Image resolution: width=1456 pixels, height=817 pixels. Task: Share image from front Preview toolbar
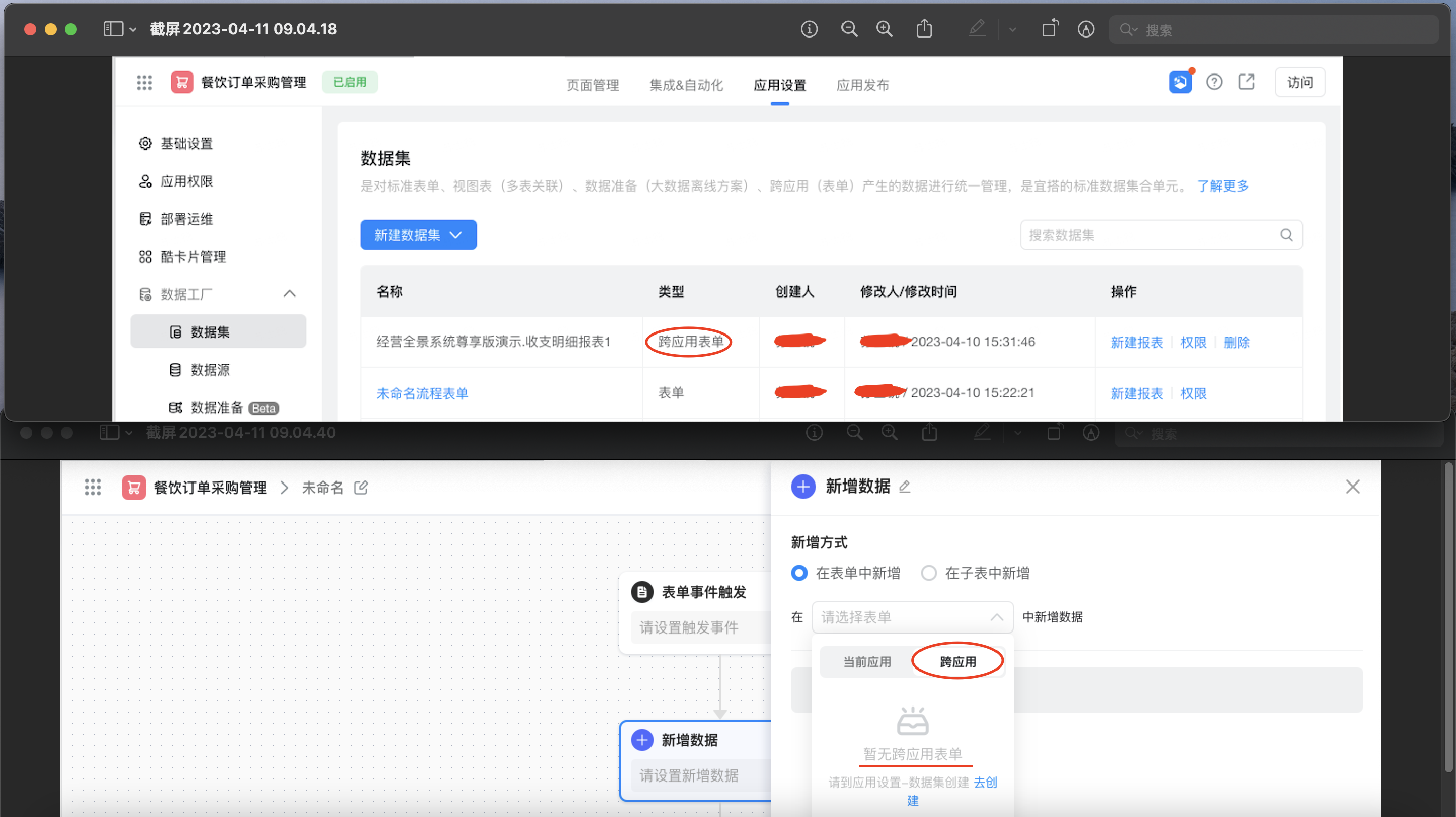[x=924, y=28]
